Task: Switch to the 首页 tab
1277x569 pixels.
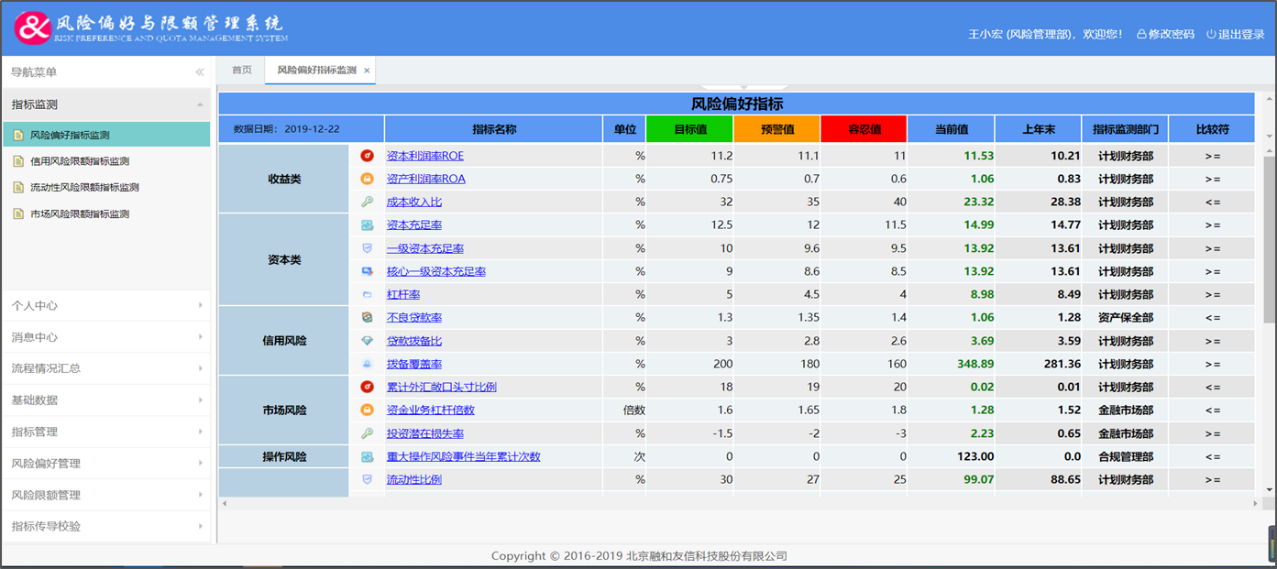Action: (242, 70)
